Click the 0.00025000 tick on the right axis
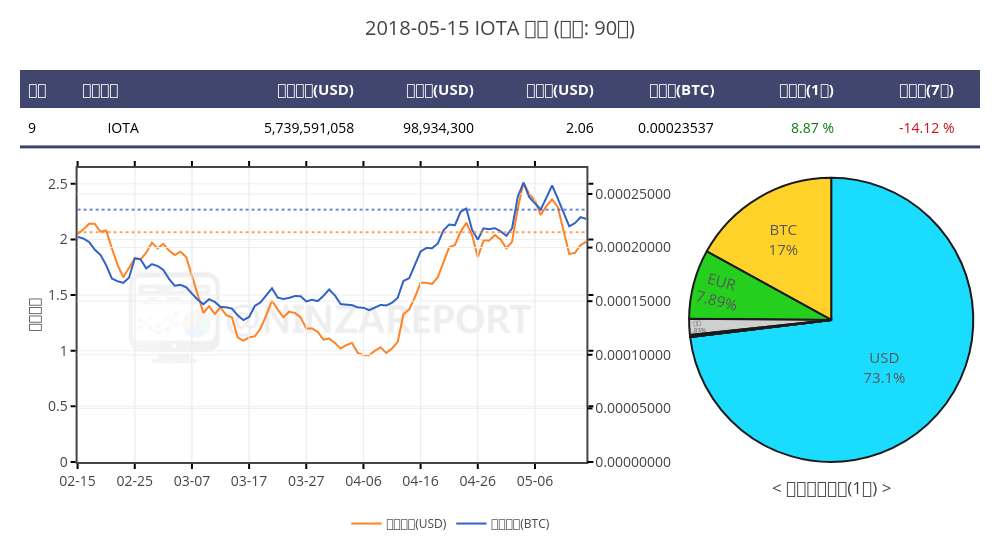Viewport: 1000px width, 550px height. coord(633,194)
